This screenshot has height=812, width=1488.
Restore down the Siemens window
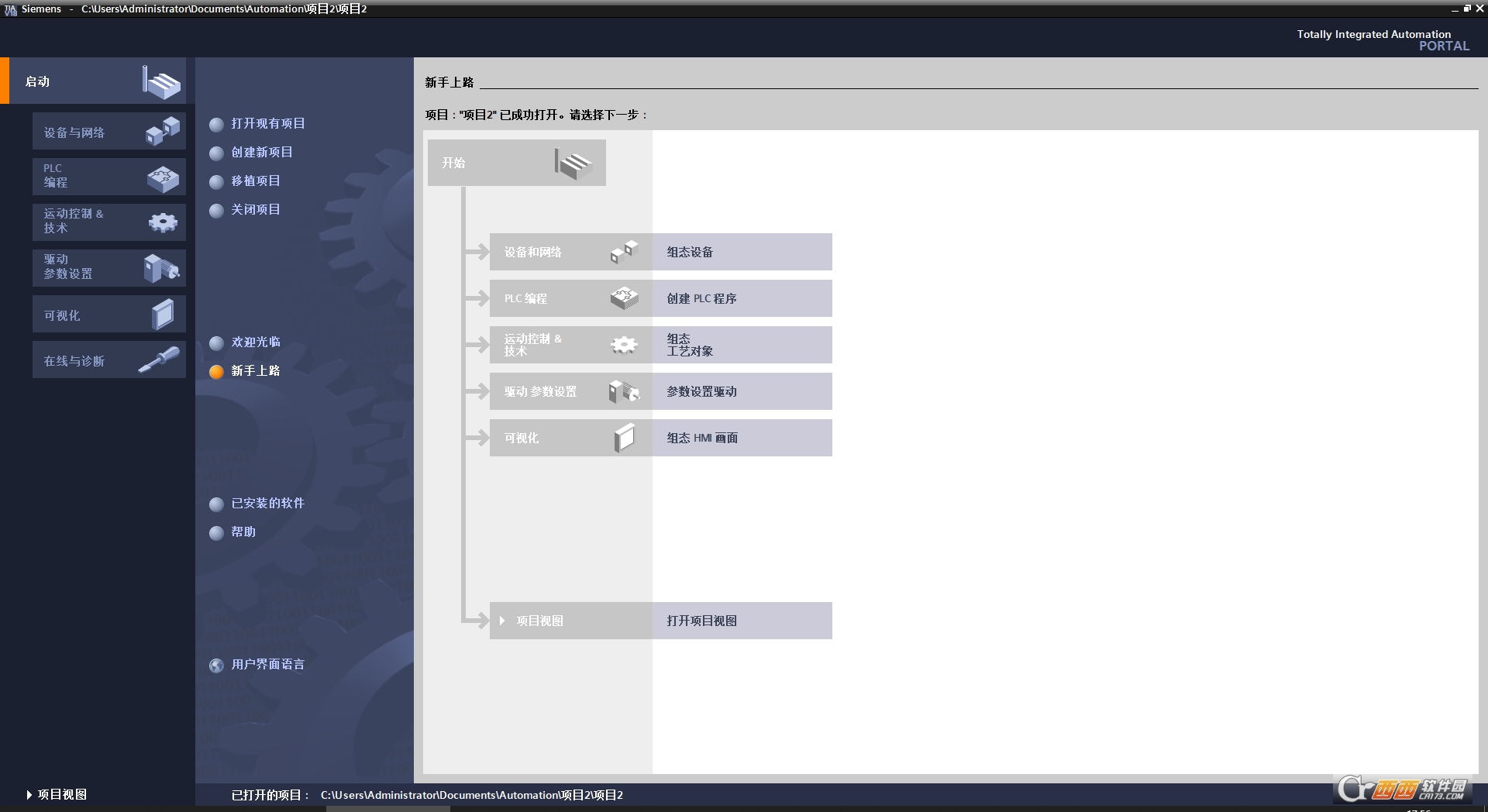point(1467,9)
